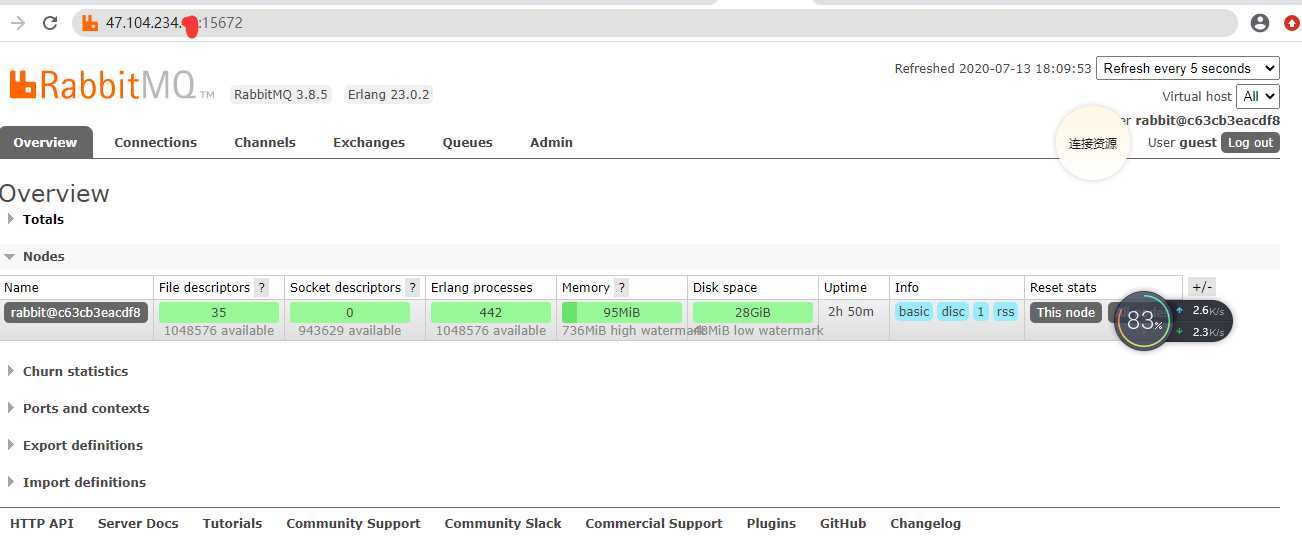This screenshot has height=555, width=1302.
Task: Click the basic info tag
Action: pos(914,311)
